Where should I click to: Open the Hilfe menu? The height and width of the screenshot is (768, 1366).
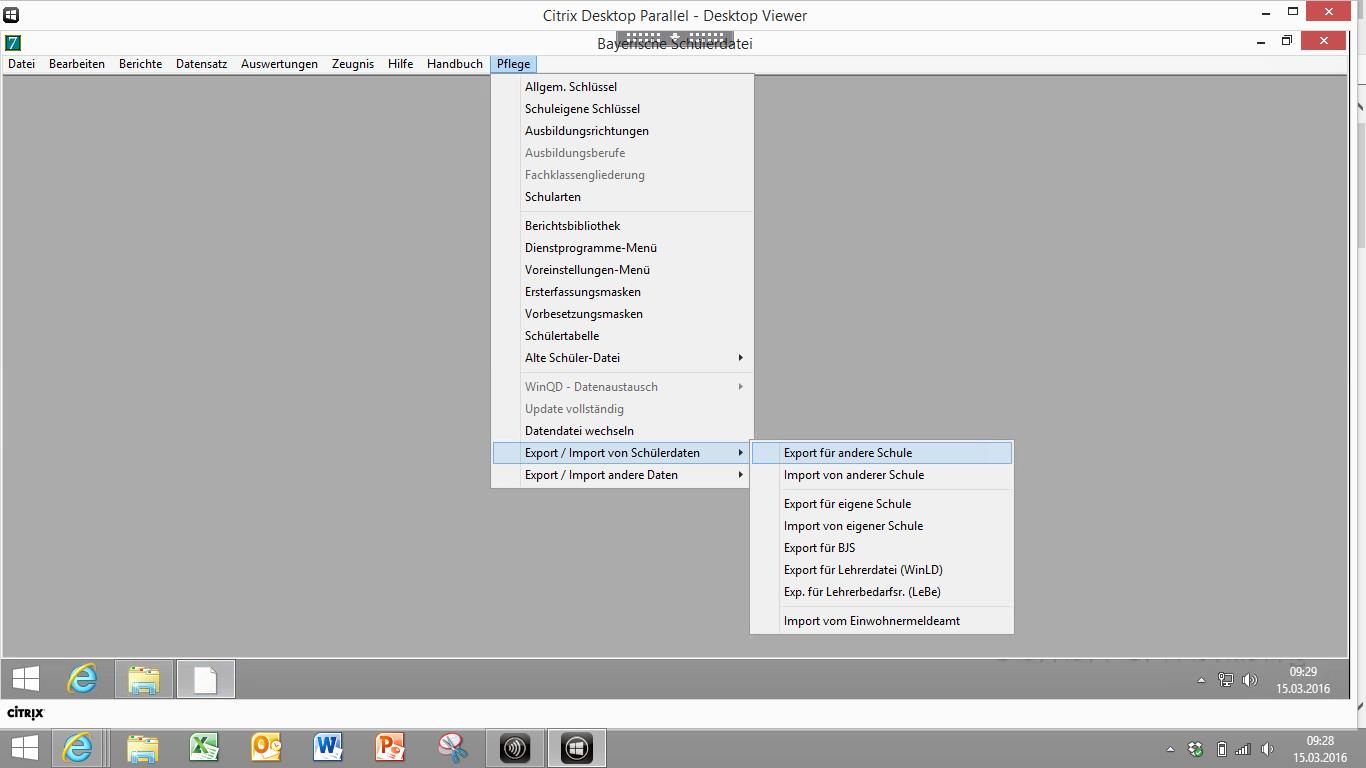[x=401, y=64]
